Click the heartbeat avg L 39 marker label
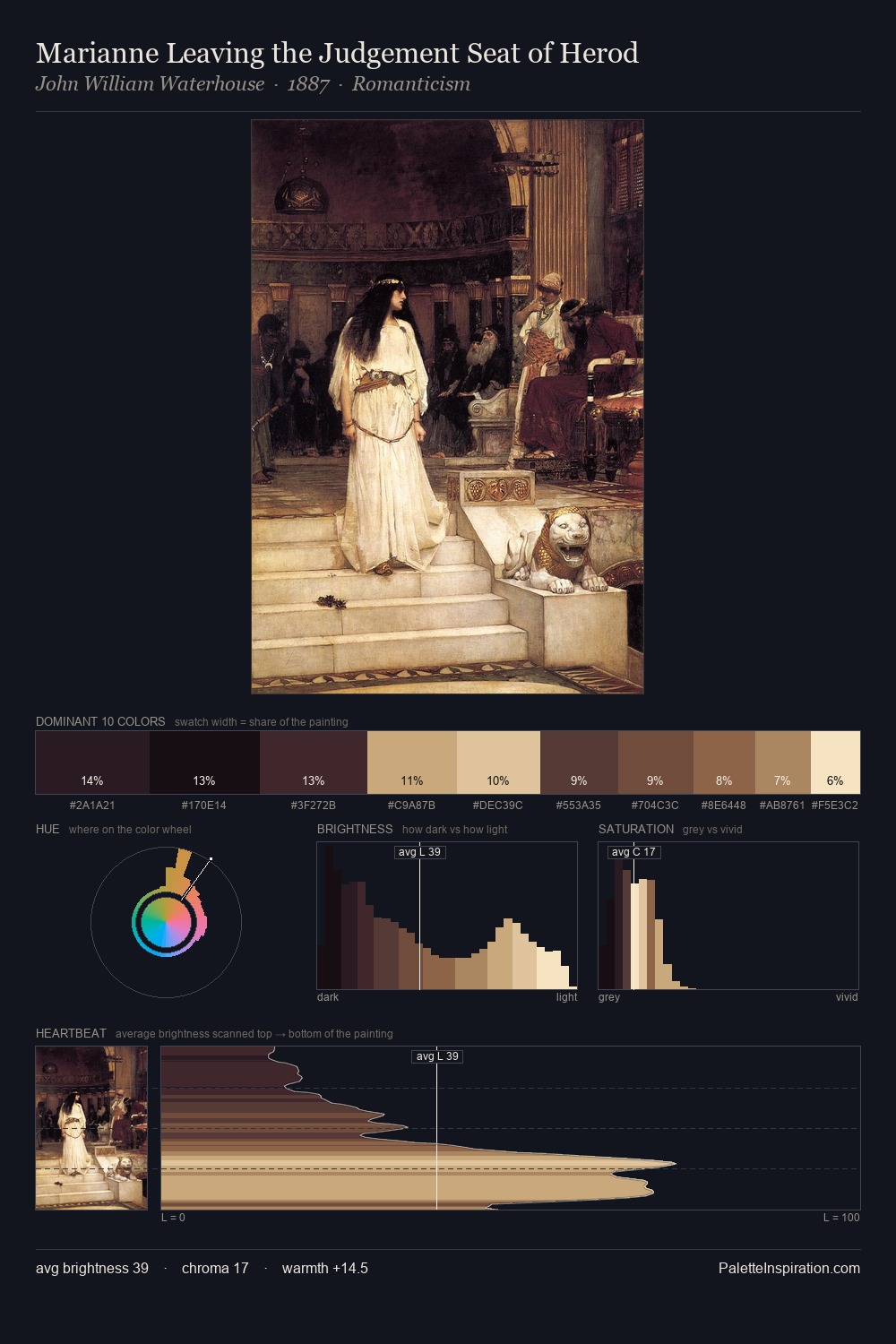Viewport: 896px width, 1344px height. coord(437,1056)
